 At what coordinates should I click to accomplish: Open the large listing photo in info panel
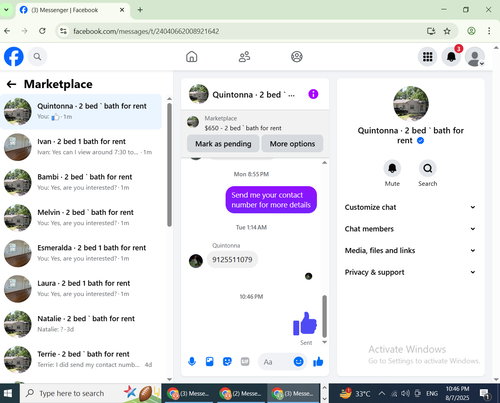(x=411, y=104)
